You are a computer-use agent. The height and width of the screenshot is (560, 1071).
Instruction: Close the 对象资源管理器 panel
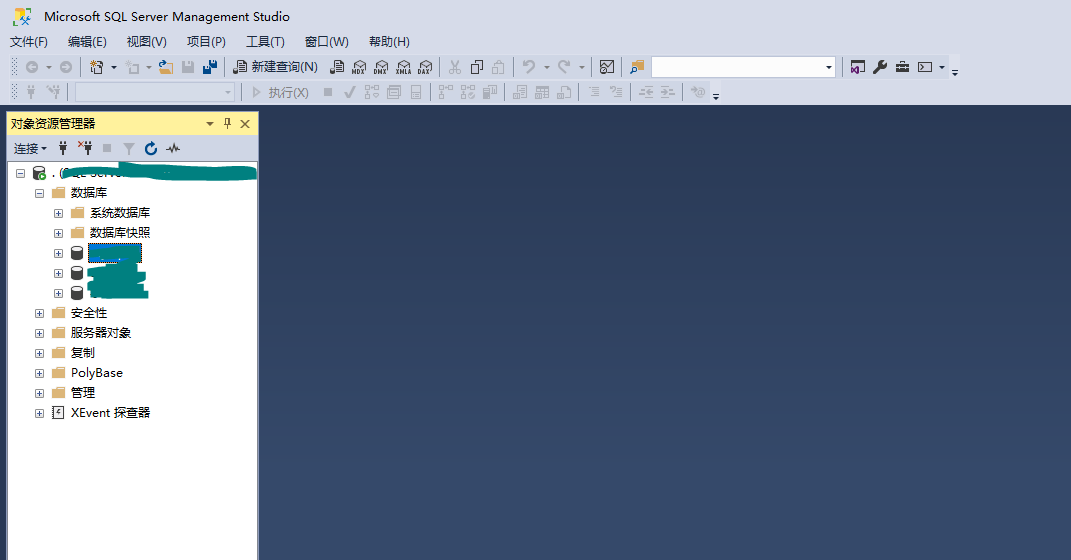click(245, 124)
